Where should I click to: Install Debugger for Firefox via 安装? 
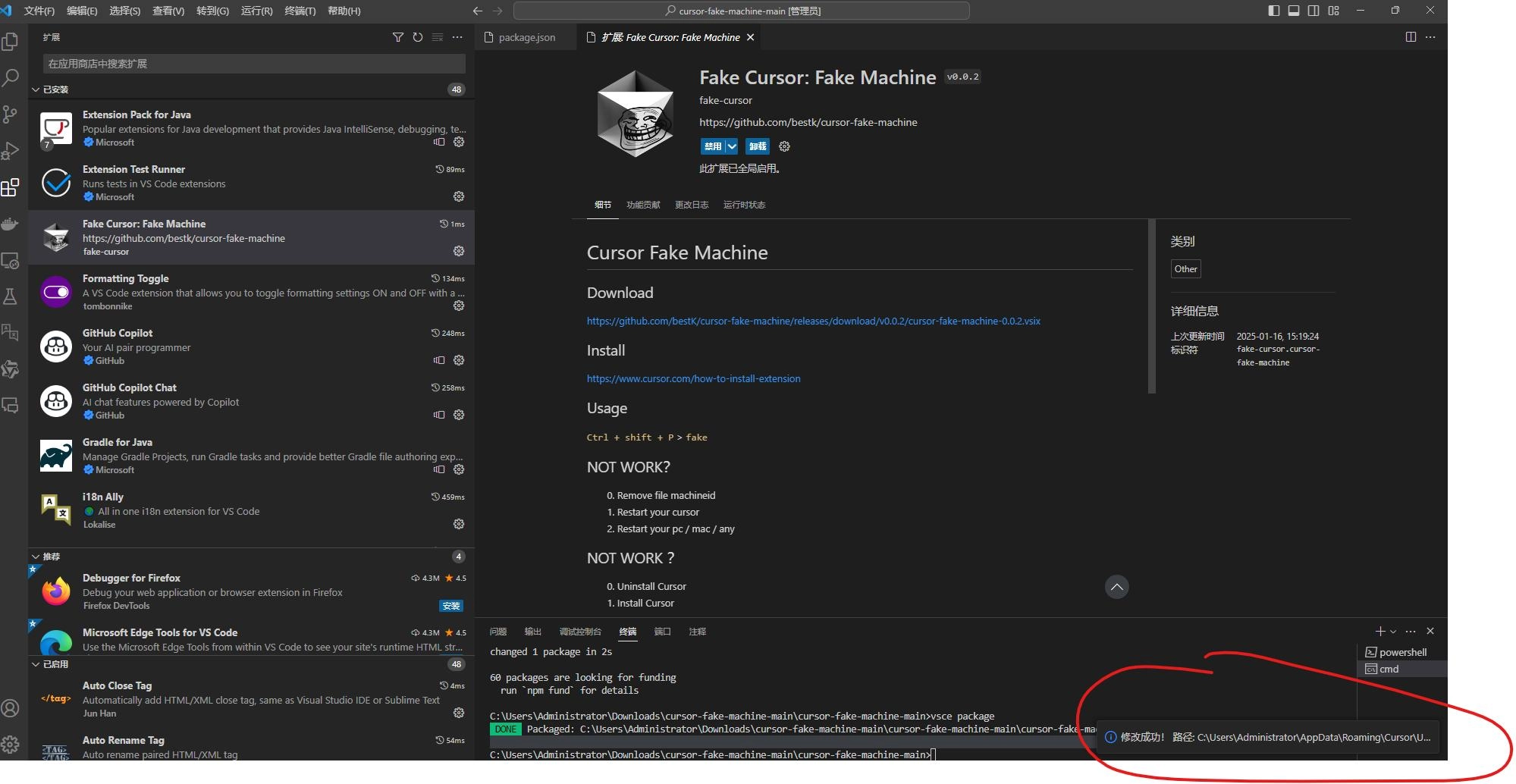(451, 606)
